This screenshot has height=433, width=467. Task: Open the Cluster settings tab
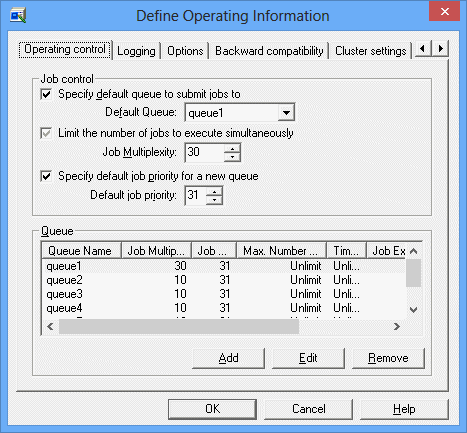[370, 51]
